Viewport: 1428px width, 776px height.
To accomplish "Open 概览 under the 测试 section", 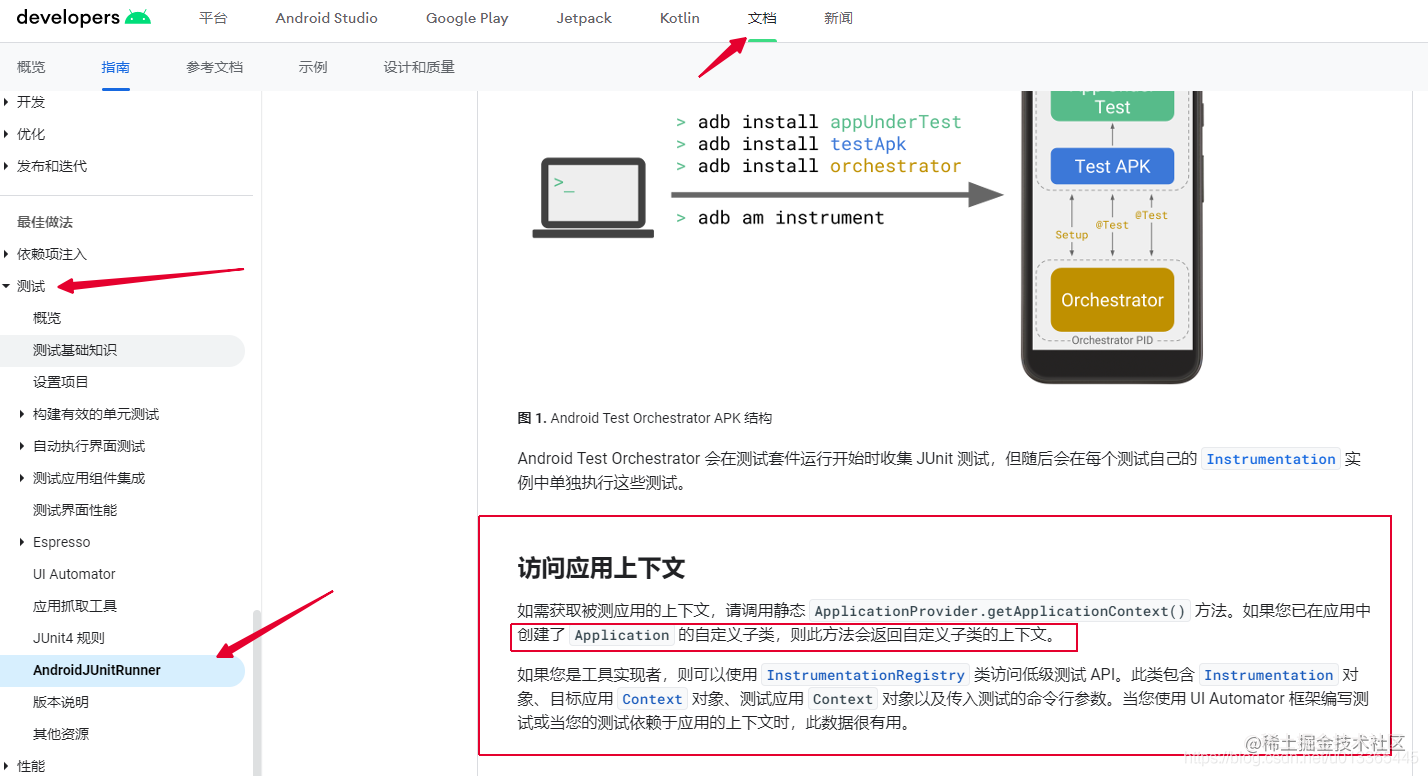I will point(47,318).
